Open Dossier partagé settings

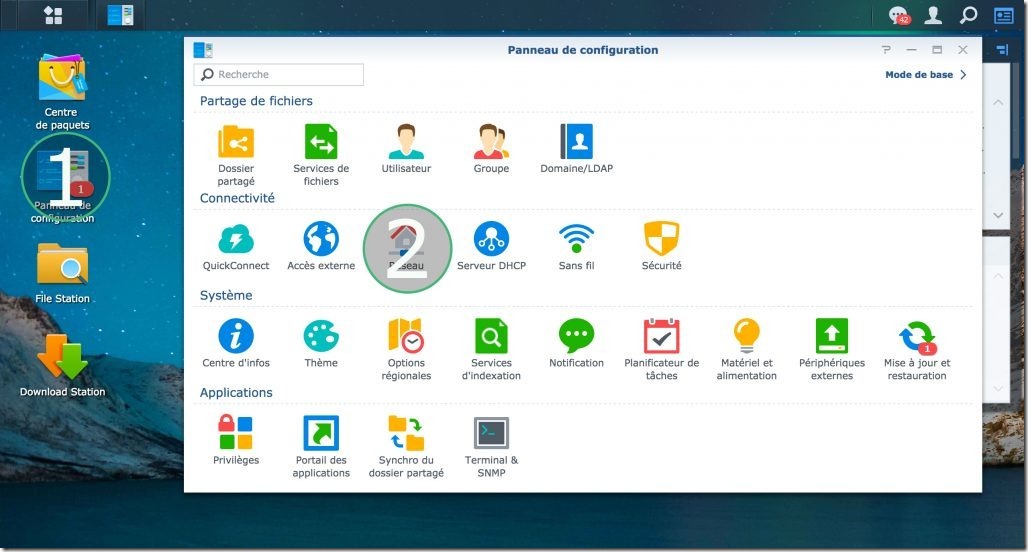pos(236,155)
